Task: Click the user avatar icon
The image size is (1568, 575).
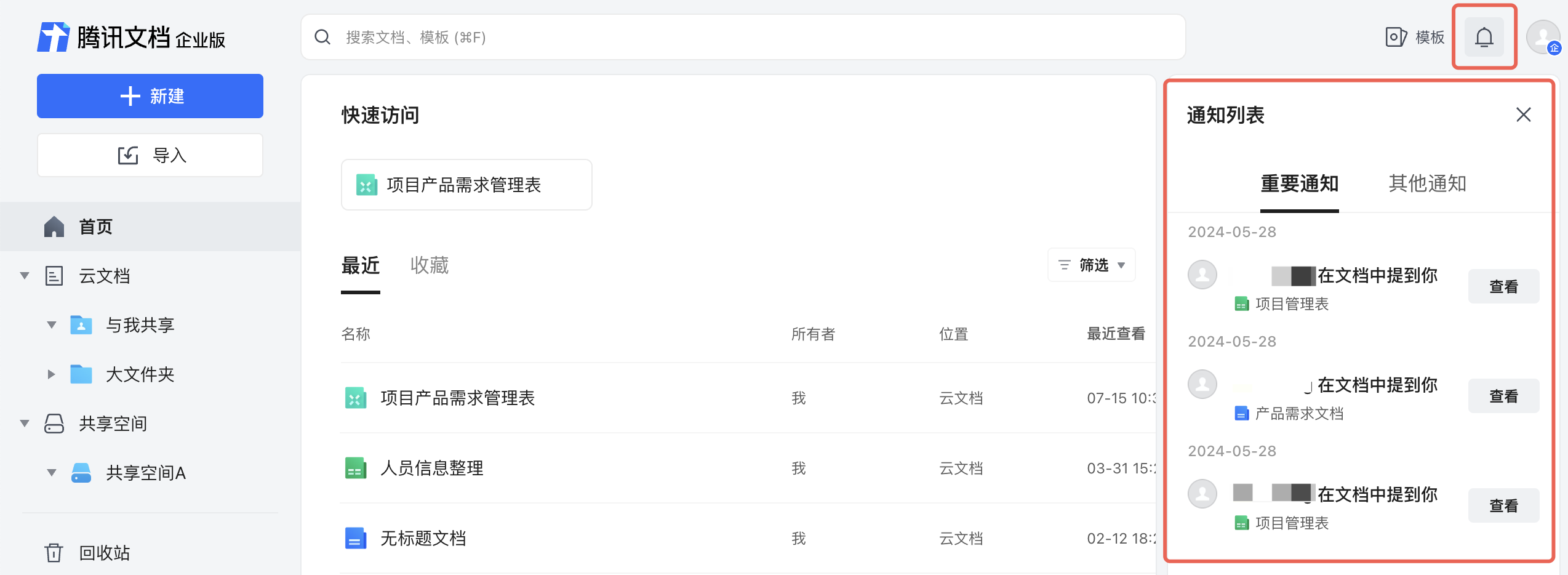Action: pyautogui.click(x=1543, y=38)
